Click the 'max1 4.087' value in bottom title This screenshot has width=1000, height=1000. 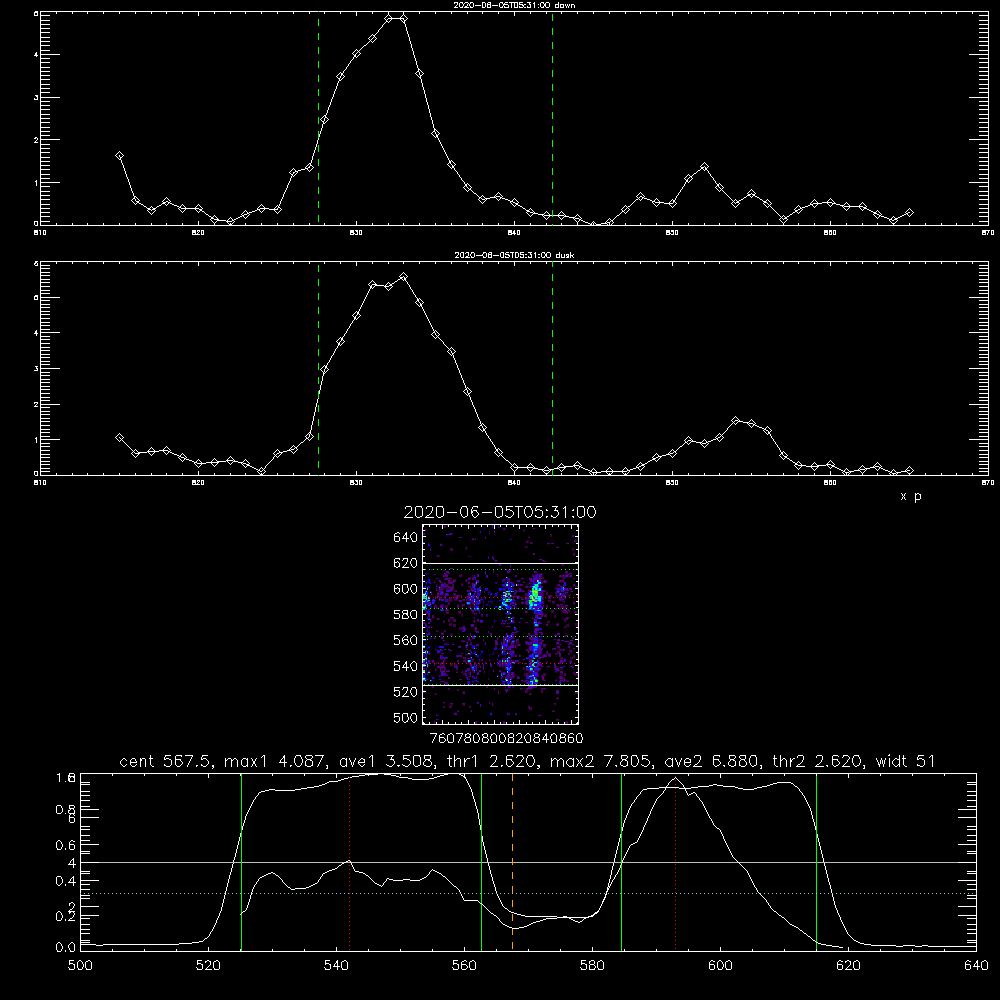coord(273,761)
